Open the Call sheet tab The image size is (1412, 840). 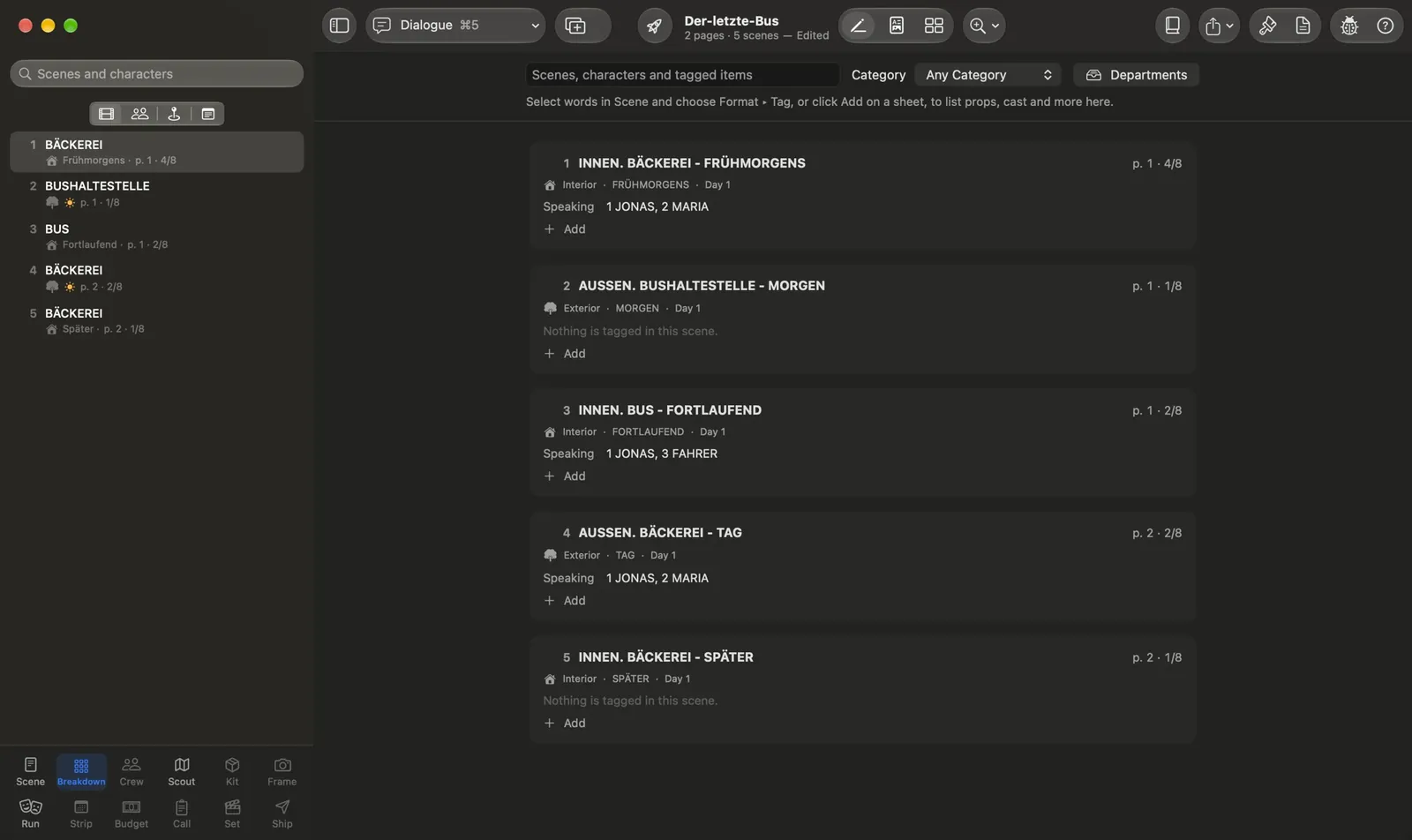[x=182, y=814]
